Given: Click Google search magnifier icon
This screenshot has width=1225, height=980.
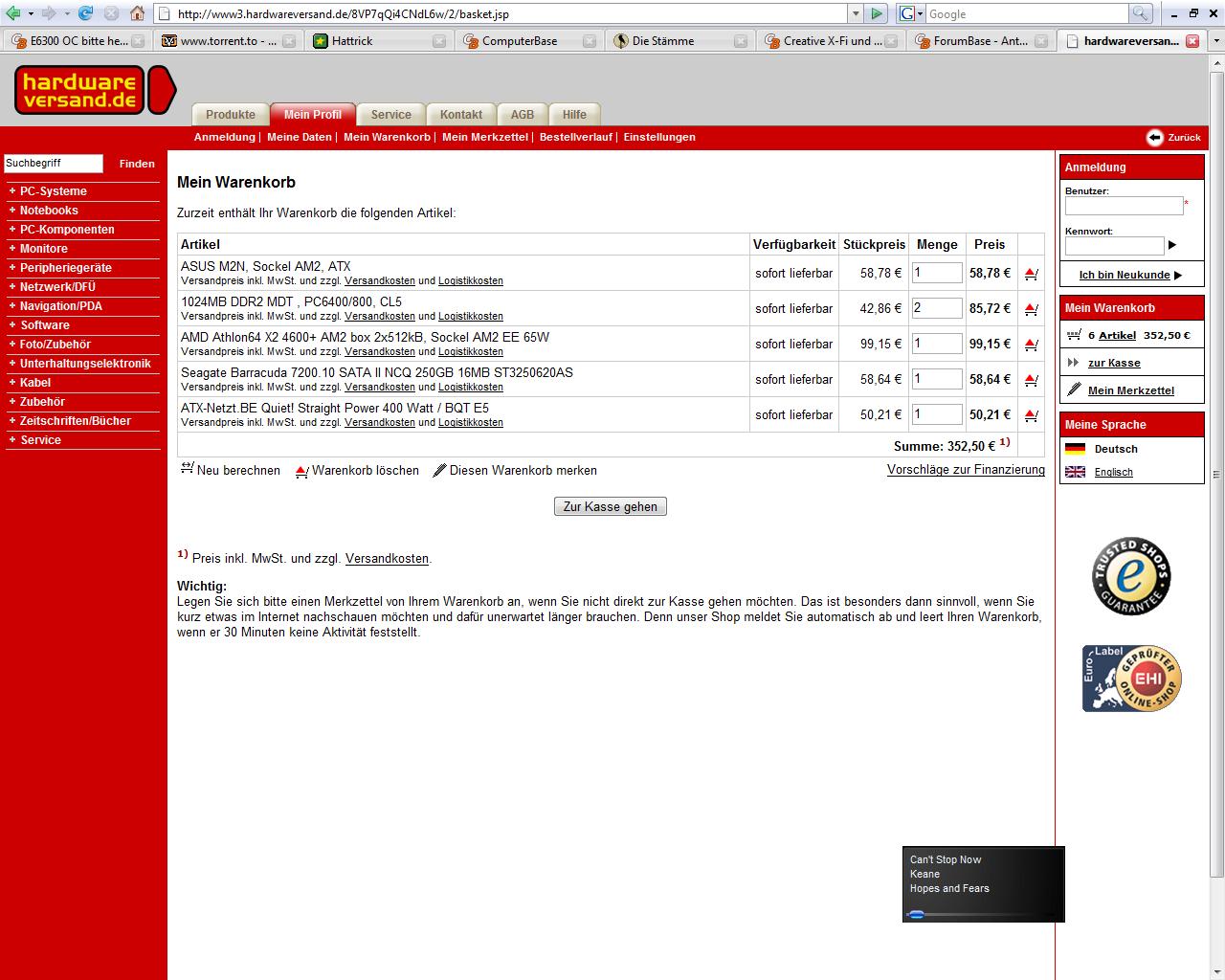Looking at the screenshot, I should click(x=1141, y=13).
